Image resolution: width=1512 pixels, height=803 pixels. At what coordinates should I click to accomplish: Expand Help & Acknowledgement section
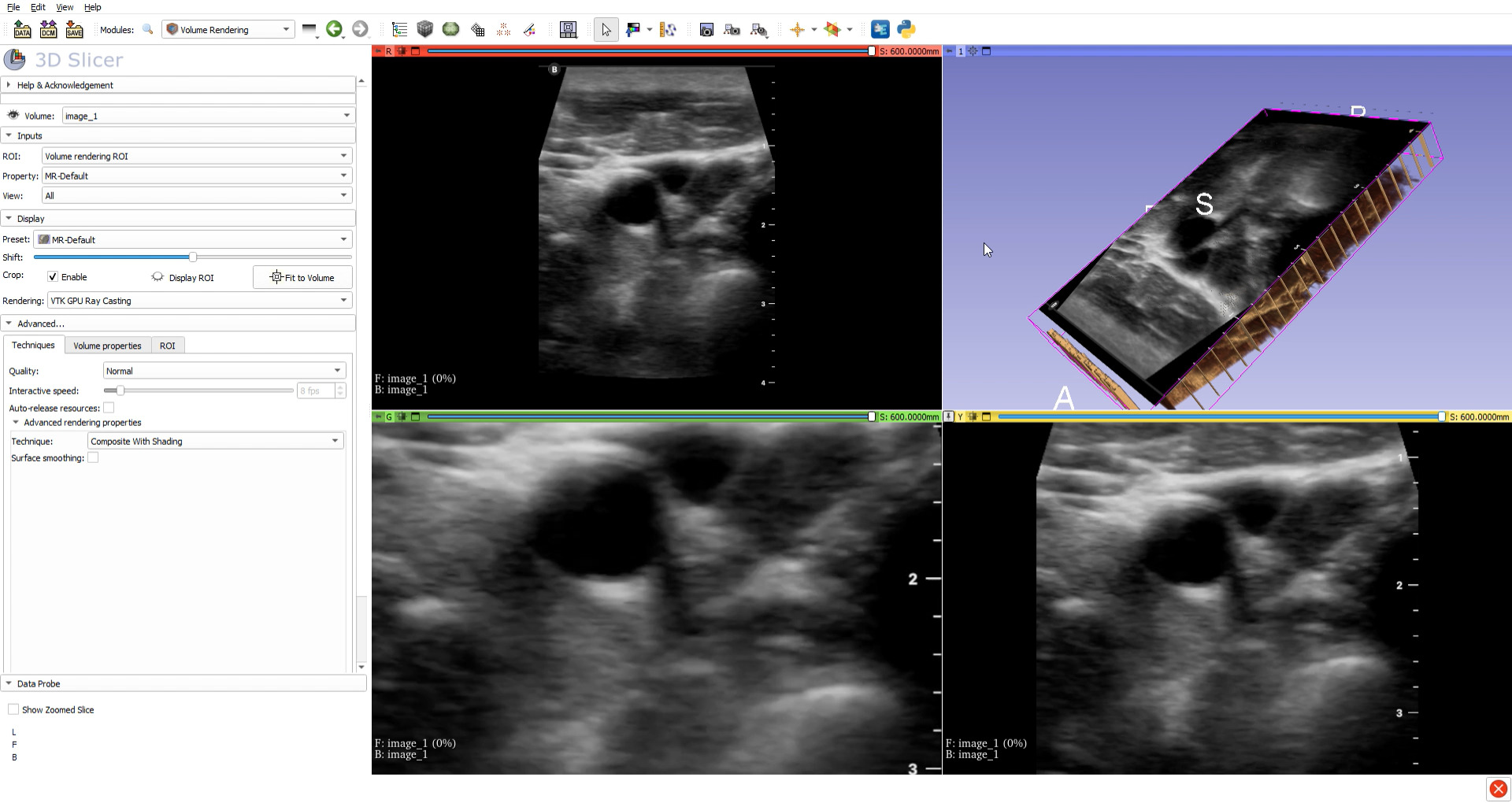click(65, 85)
